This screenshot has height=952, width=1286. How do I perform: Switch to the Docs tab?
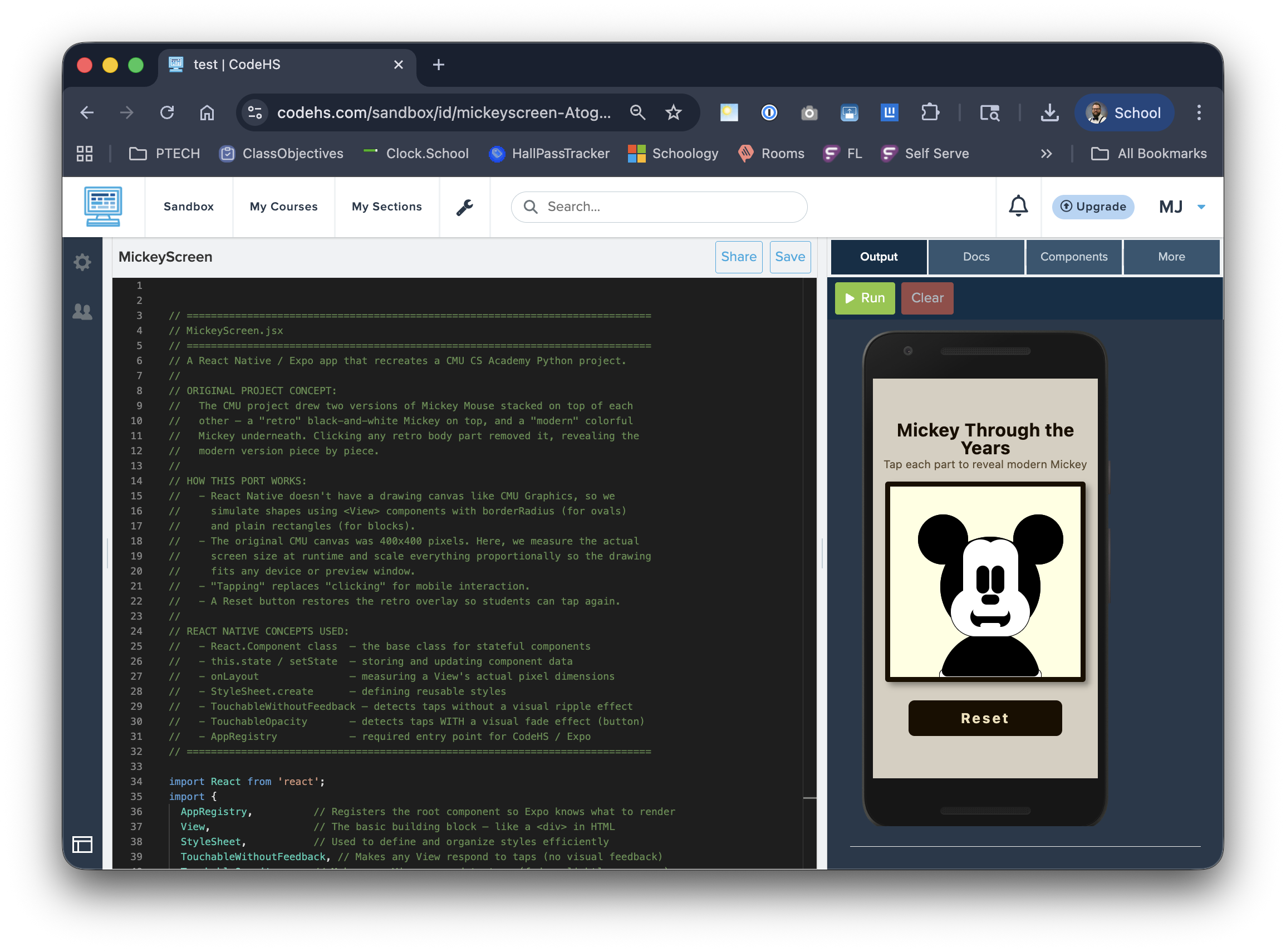click(x=976, y=257)
